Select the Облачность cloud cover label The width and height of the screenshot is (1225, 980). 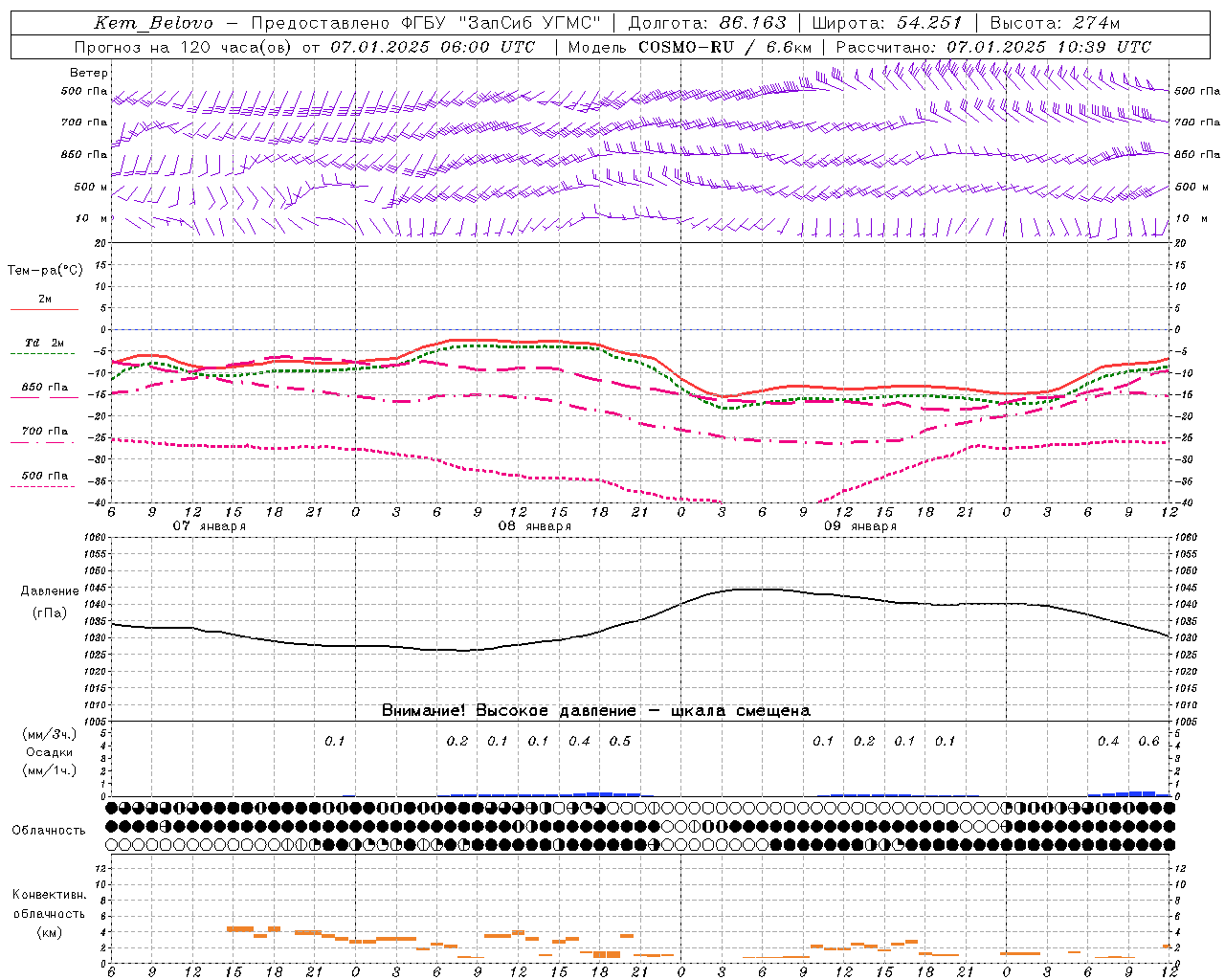click(49, 831)
